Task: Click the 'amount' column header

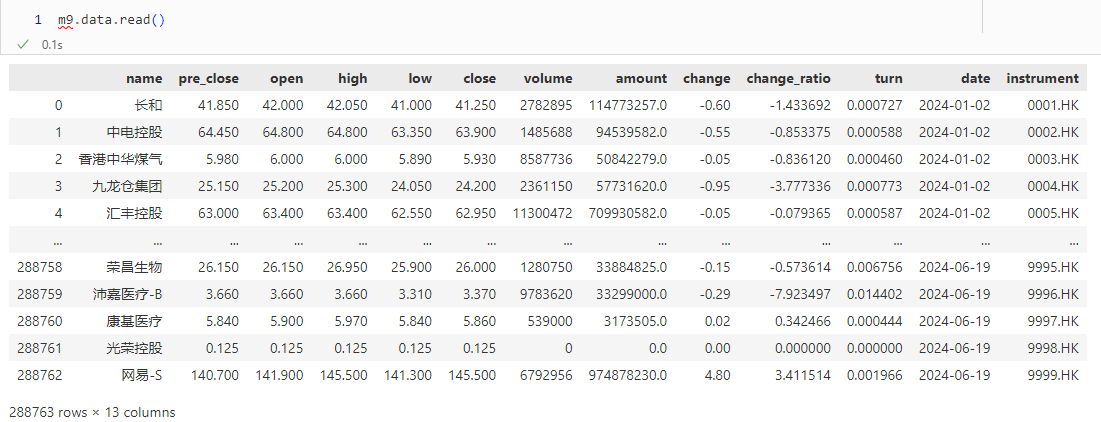Action: coord(641,78)
